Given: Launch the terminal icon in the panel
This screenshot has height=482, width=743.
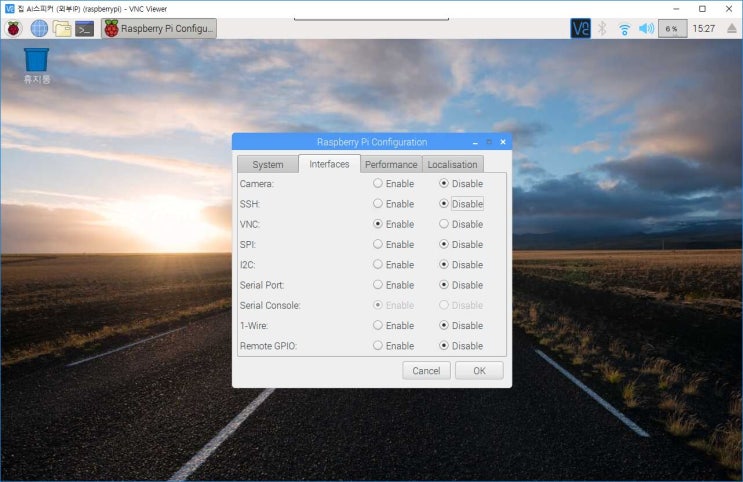Looking at the screenshot, I should (x=84, y=29).
